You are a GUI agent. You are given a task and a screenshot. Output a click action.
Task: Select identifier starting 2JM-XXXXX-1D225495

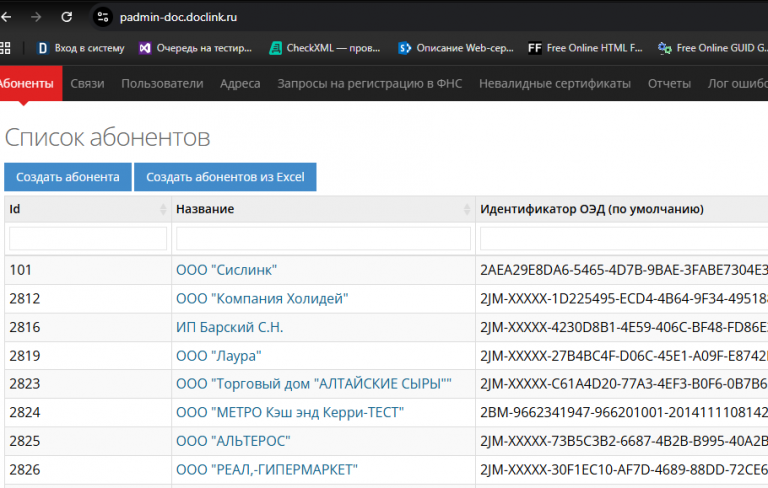tap(624, 298)
